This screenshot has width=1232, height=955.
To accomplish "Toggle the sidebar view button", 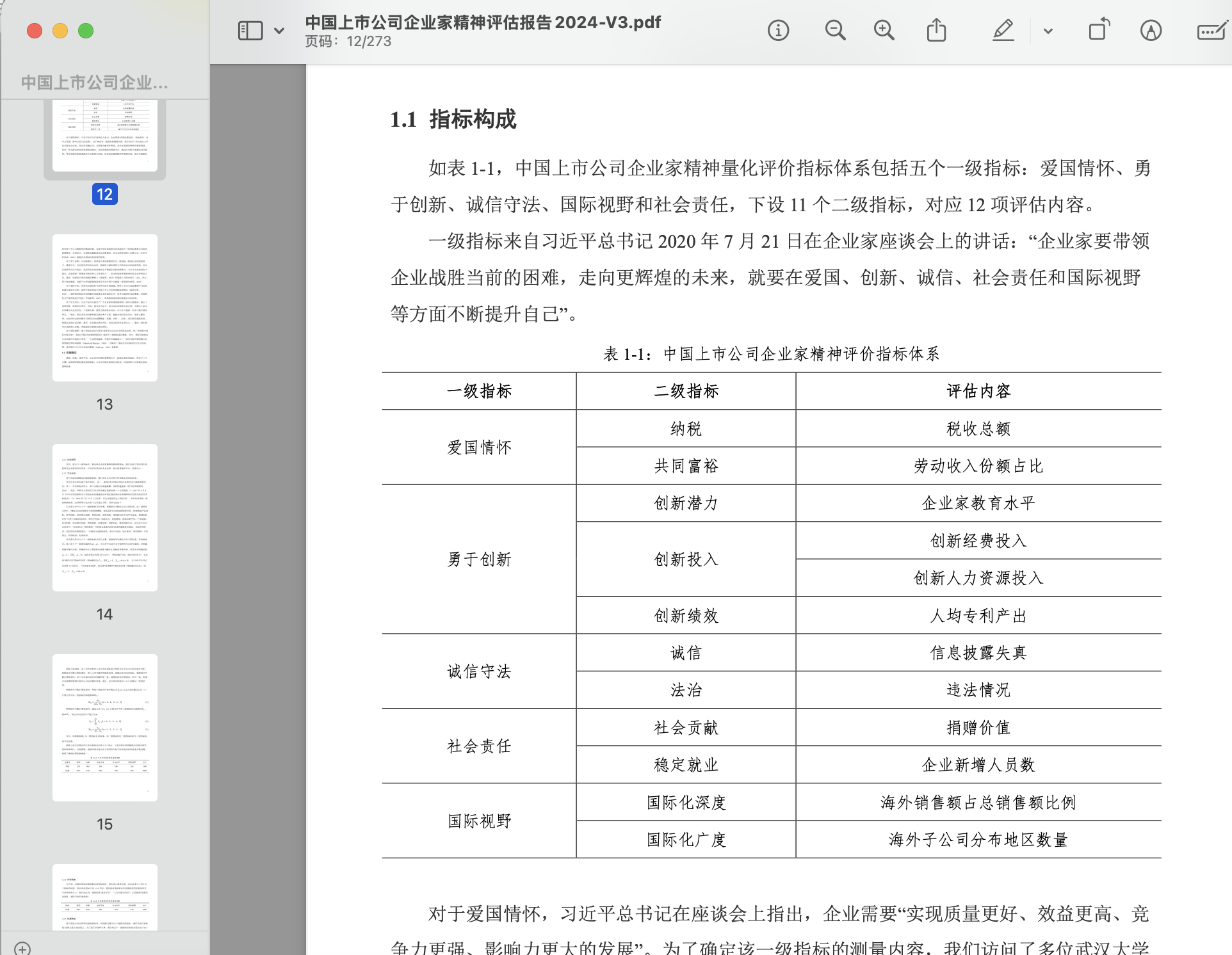I will (x=250, y=30).
